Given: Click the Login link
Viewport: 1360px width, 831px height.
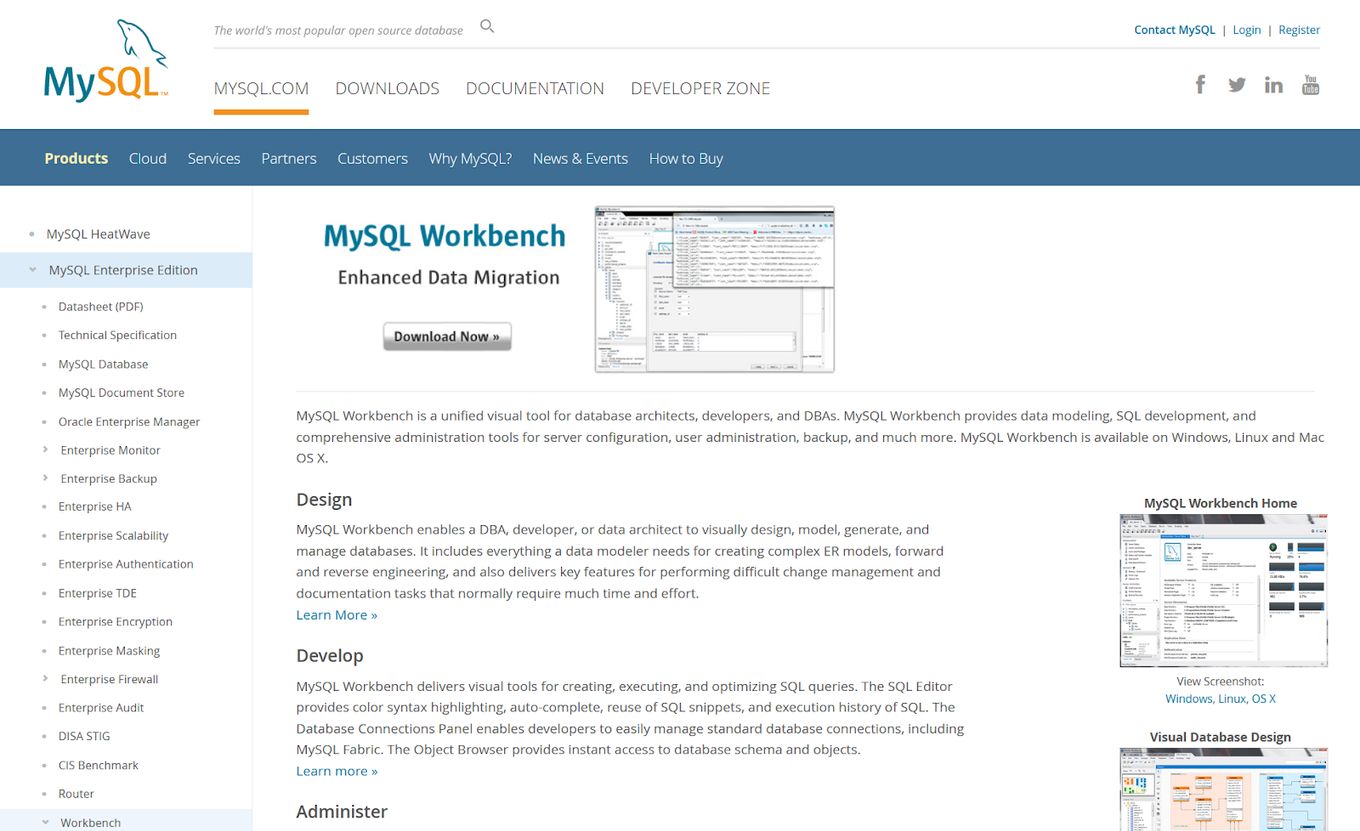Looking at the screenshot, I should click(1246, 30).
